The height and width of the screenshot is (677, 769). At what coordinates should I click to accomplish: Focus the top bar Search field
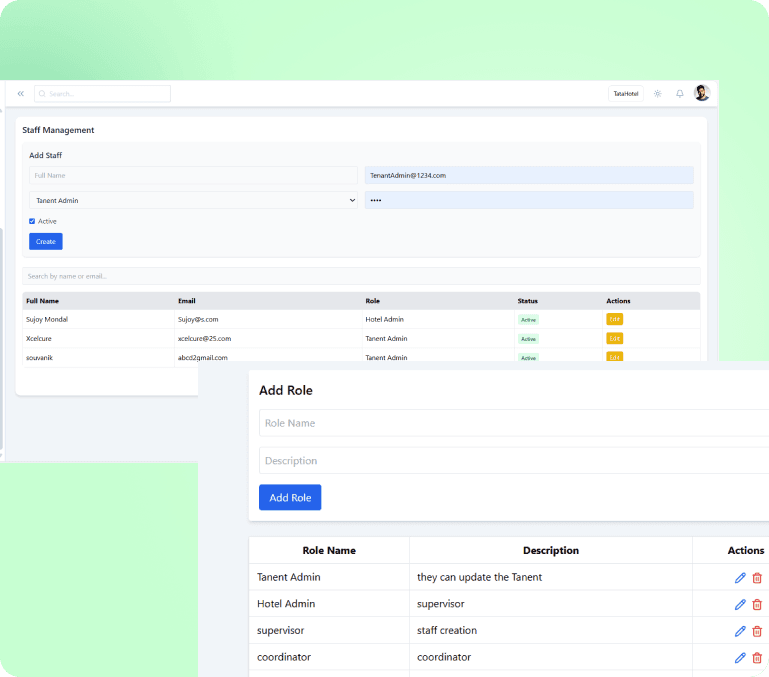(x=103, y=94)
